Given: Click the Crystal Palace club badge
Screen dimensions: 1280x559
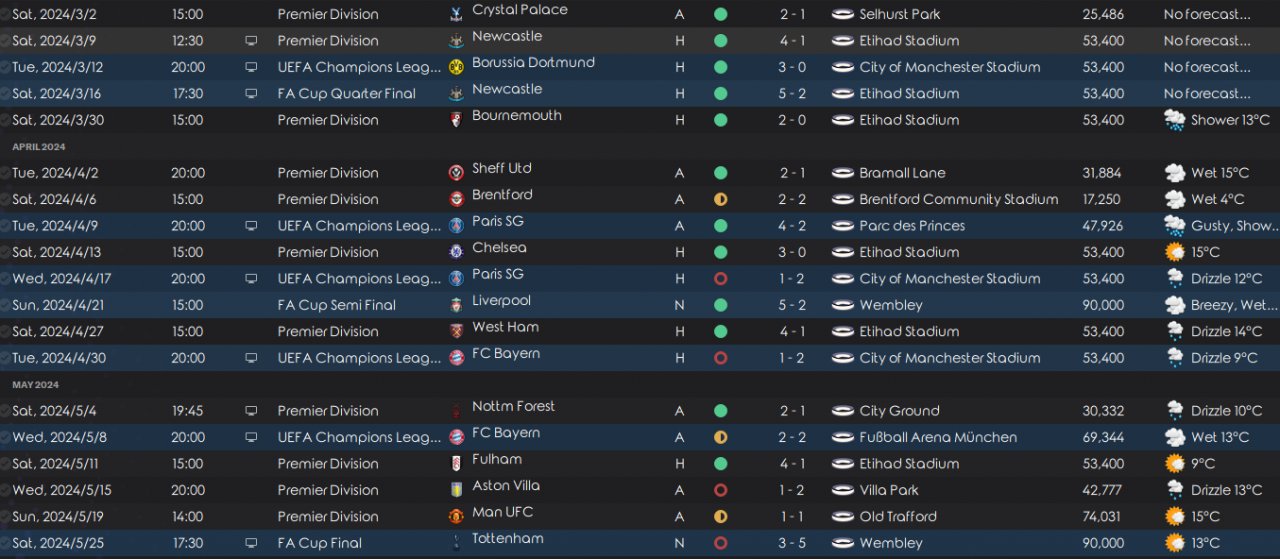Looking at the screenshot, I should (456, 15).
